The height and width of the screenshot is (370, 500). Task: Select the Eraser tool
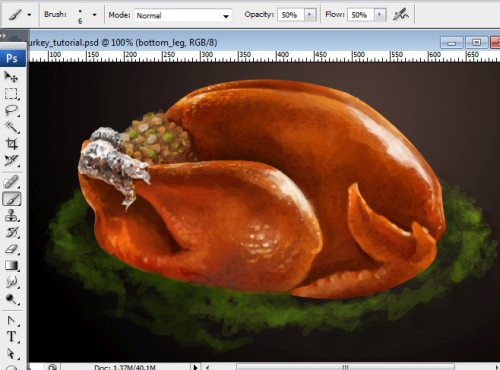(11, 249)
